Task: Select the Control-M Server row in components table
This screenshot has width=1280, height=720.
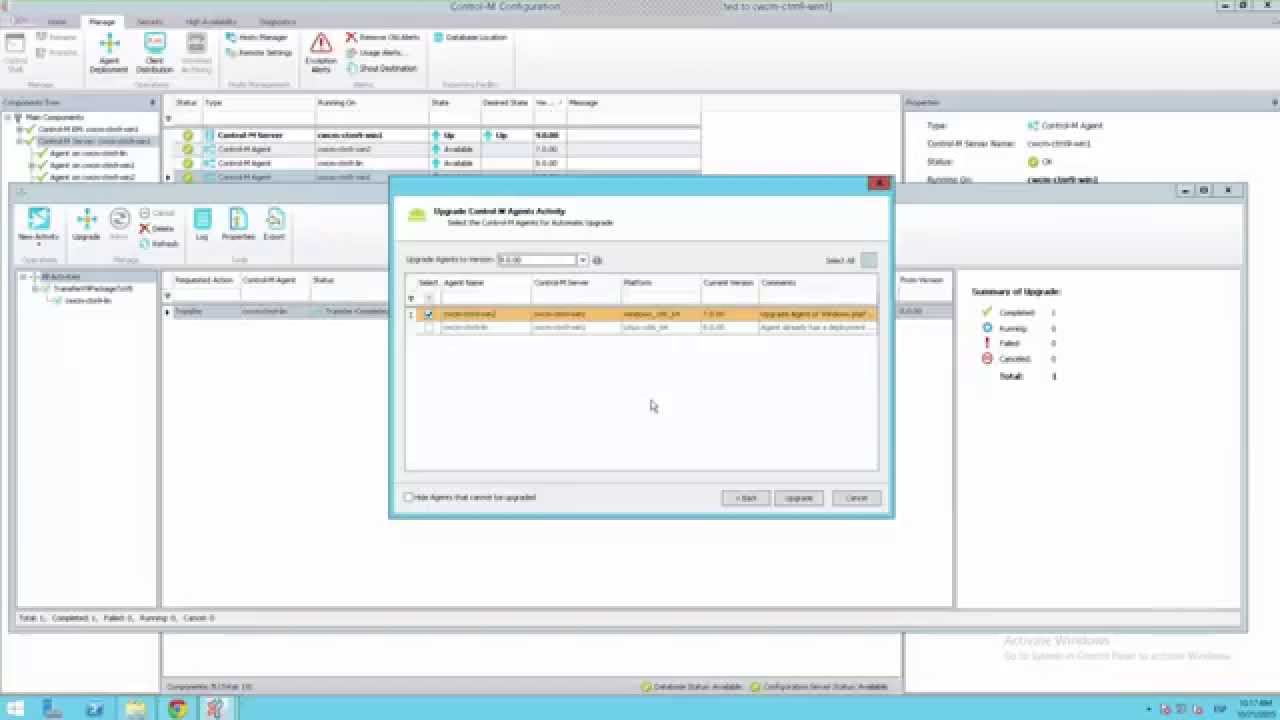Action: pos(437,135)
